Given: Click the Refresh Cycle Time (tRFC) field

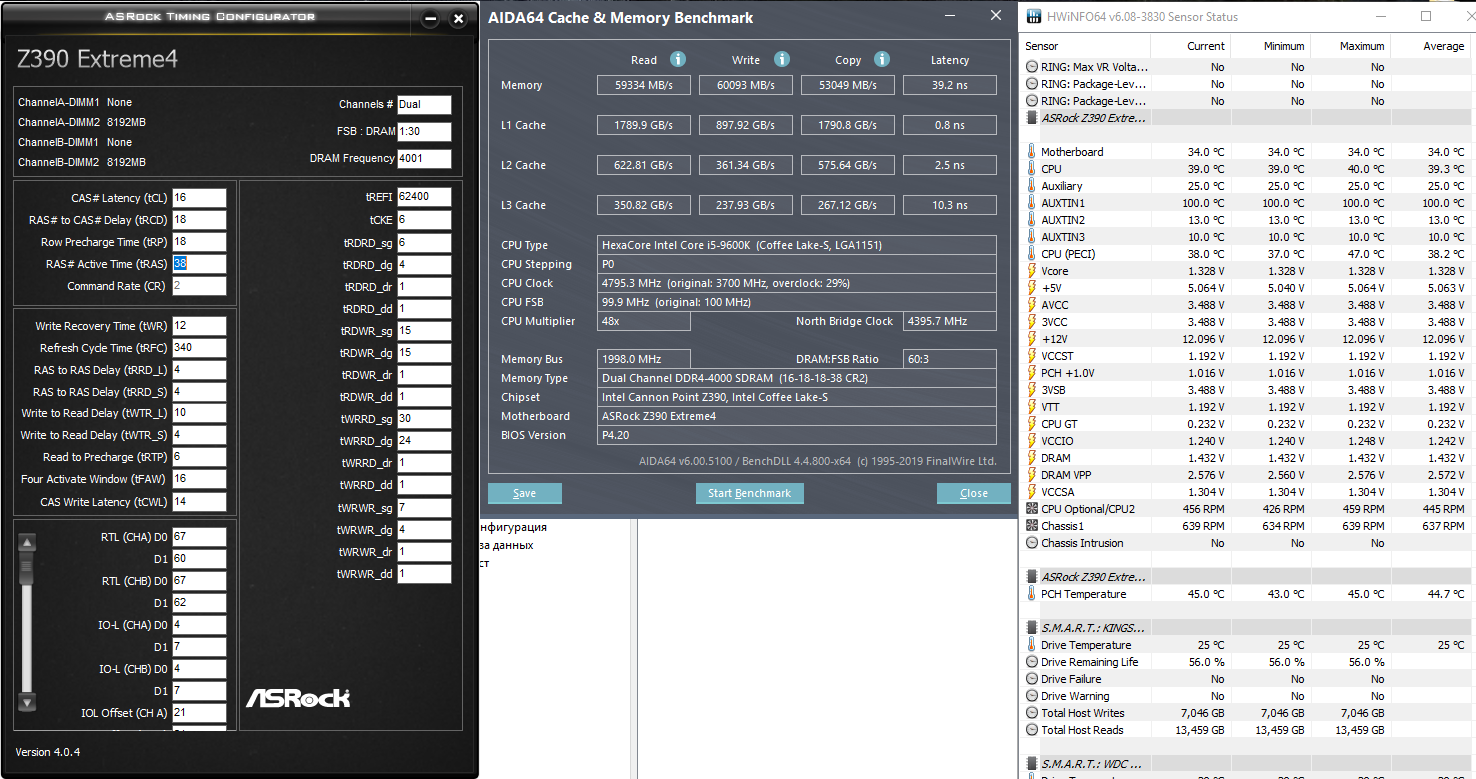Looking at the screenshot, I should click(199, 348).
